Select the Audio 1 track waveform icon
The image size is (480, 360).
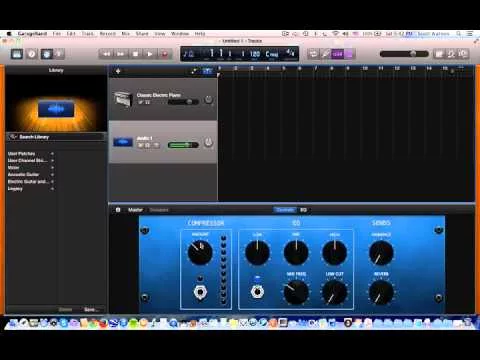point(123,142)
